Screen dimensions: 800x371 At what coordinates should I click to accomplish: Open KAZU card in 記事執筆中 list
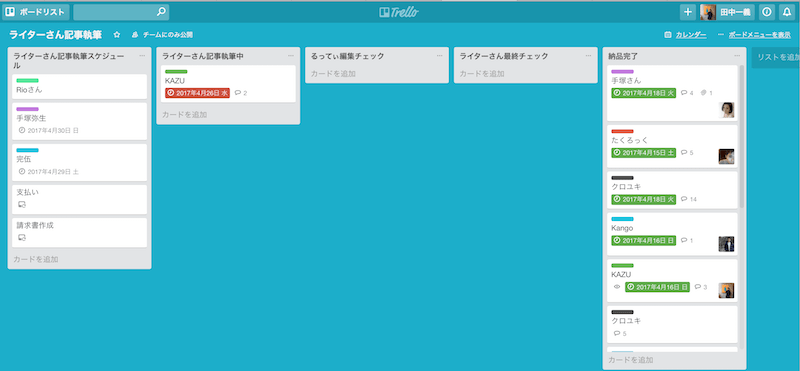point(228,84)
